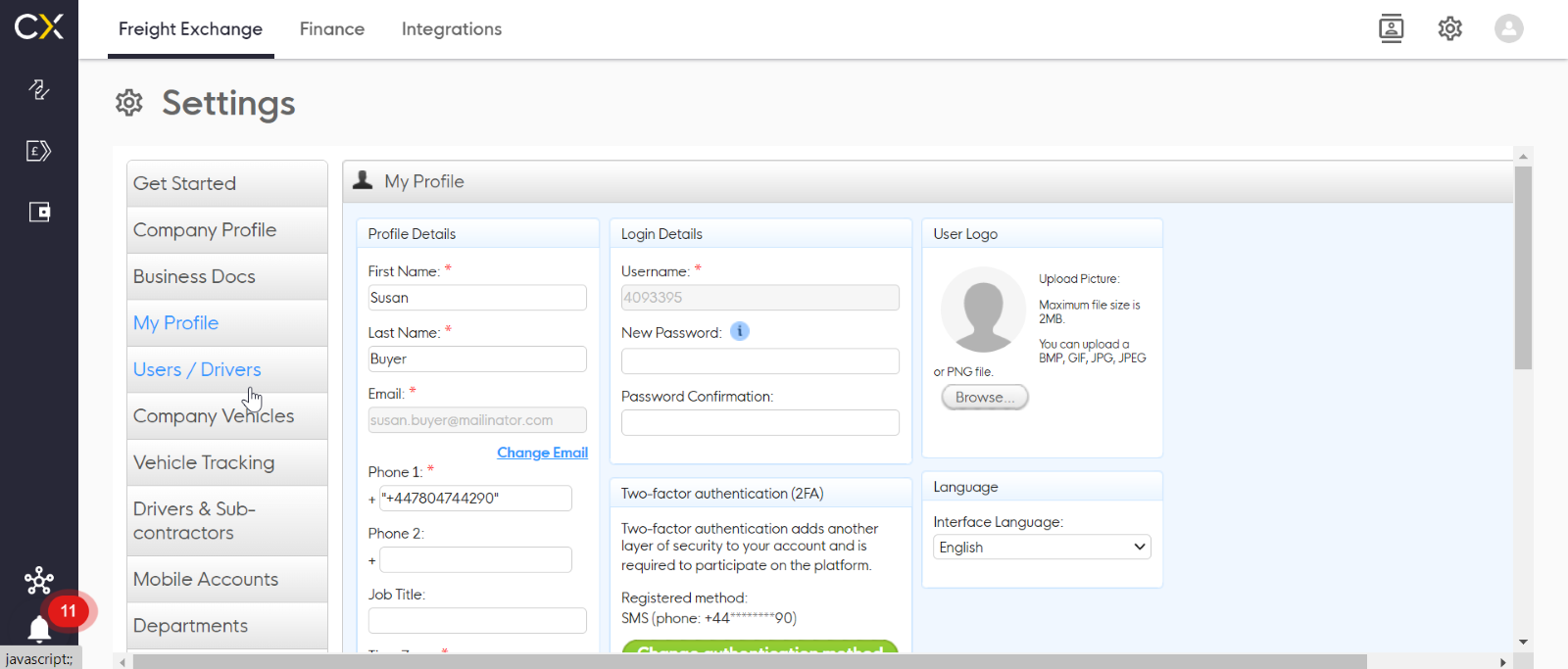Click the horizontal scrollbar left arrow

coord(122,662)
